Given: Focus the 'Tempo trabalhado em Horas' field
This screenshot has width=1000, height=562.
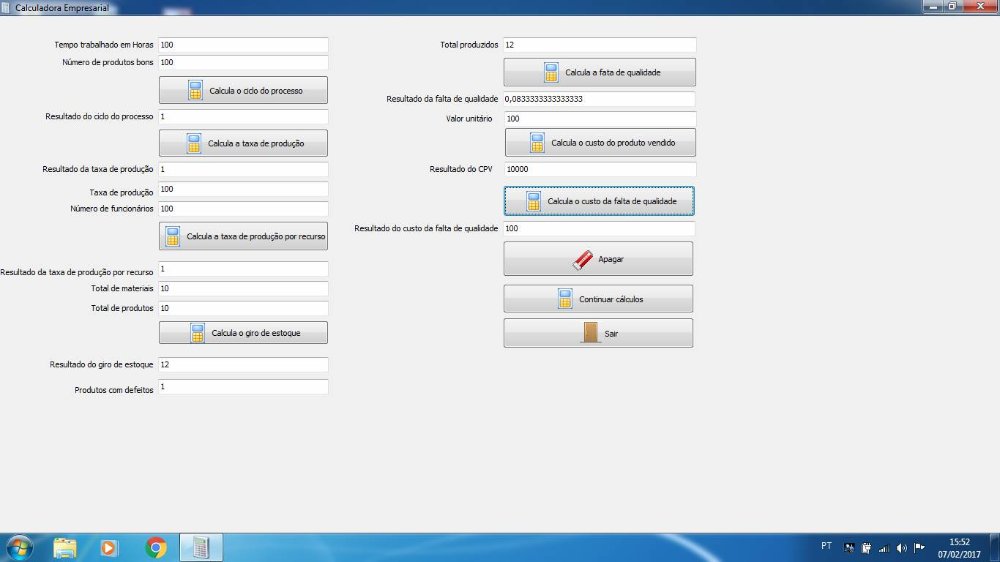Looking at the screenshot, I should point(242,45).
